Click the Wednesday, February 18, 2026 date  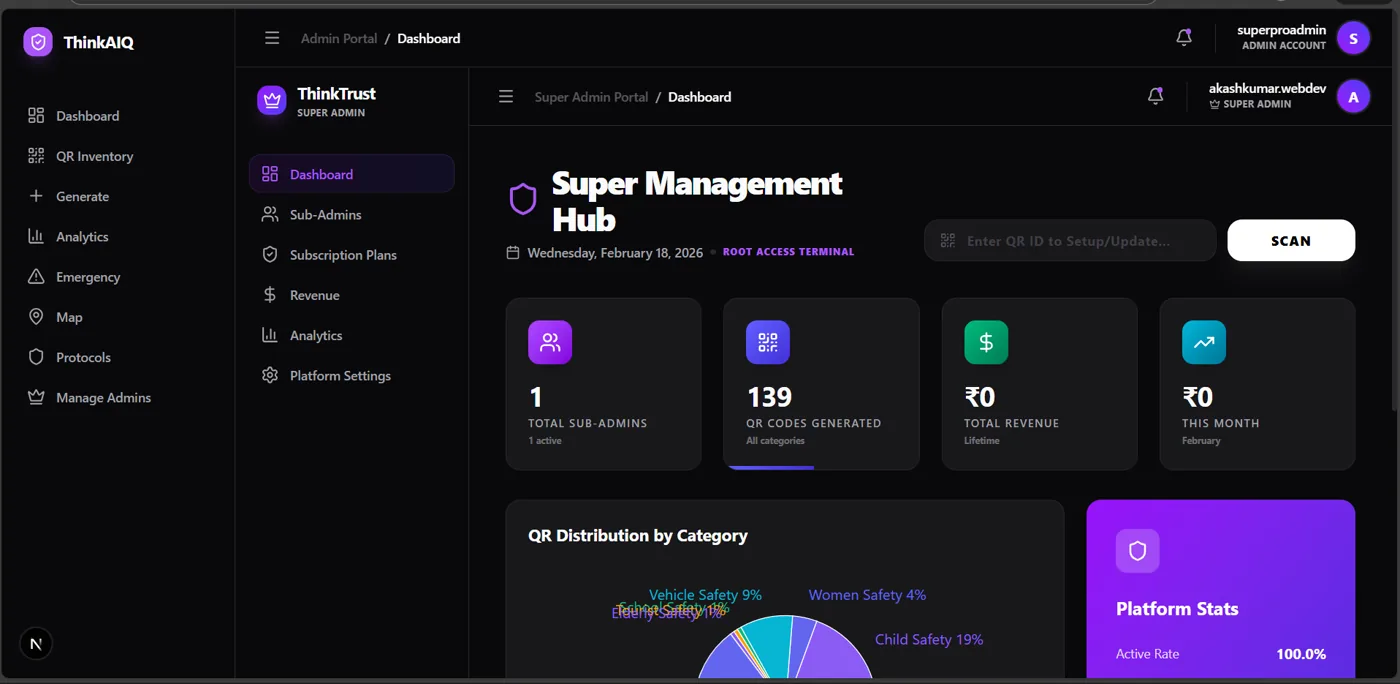pyautogui.click(x=615, y=253)
